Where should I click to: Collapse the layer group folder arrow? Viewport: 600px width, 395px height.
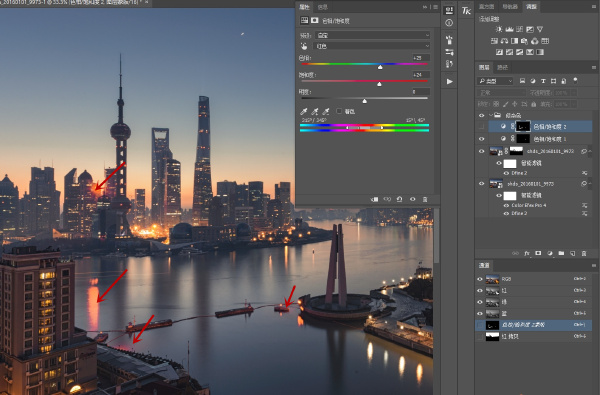point(491,115)
